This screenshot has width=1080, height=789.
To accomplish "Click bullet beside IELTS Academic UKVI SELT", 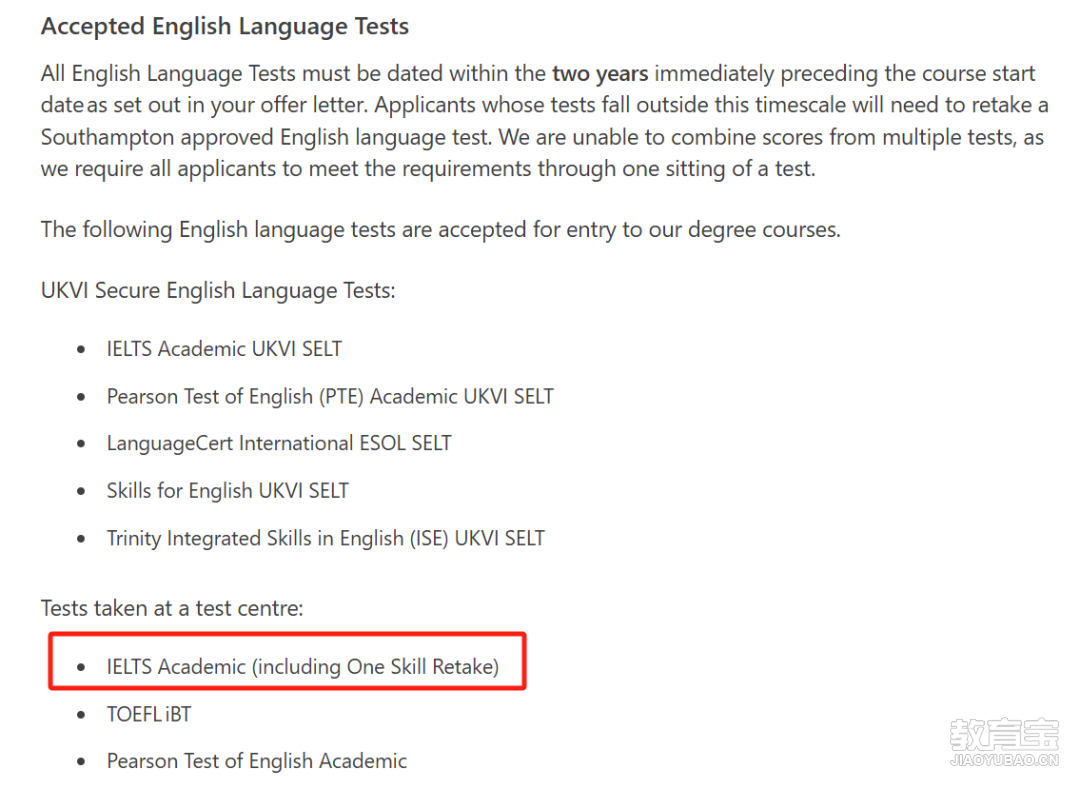I will [x=81, y=350].
